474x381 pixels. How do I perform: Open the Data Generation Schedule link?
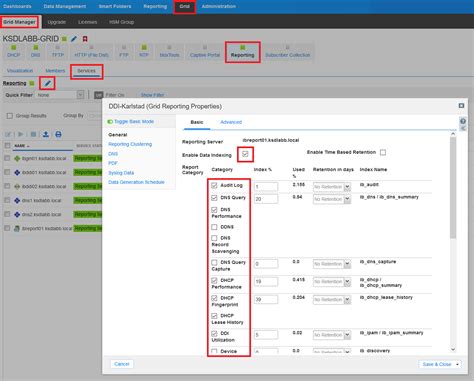(x=136, y=182)
